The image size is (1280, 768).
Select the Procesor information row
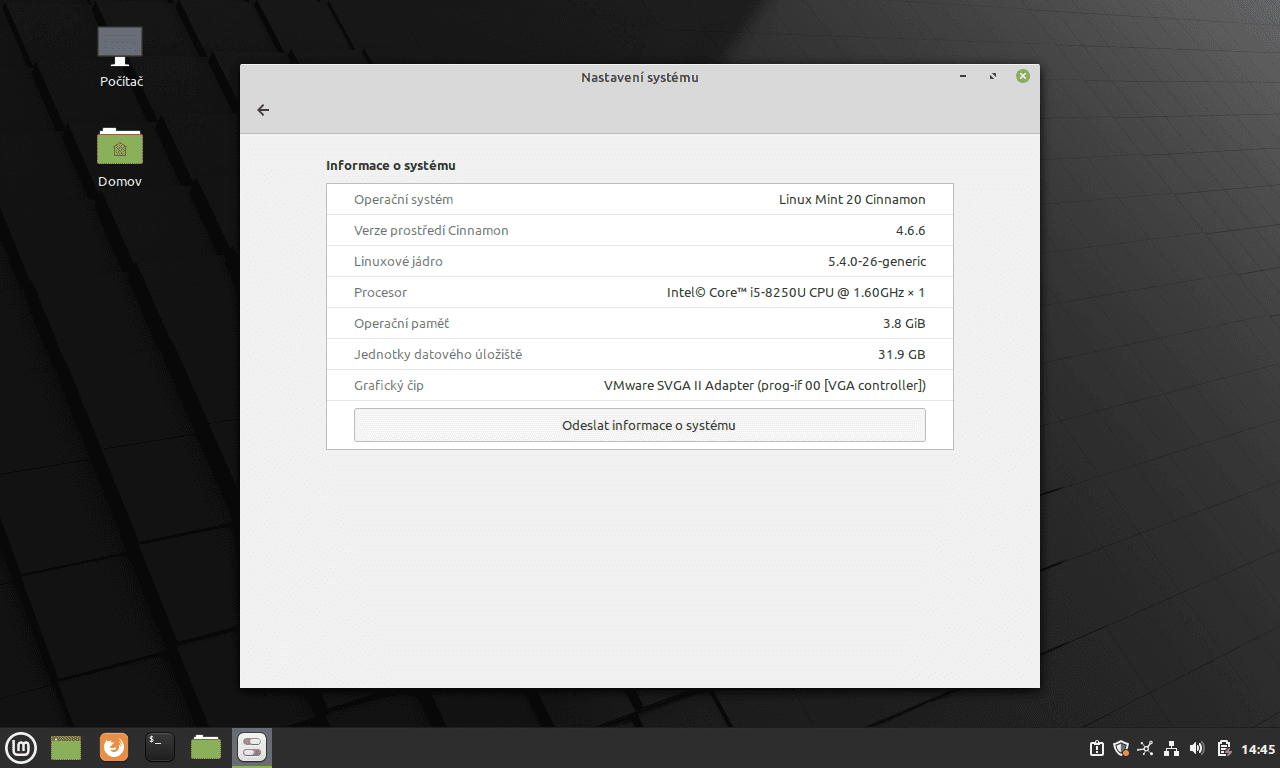click(x=639, y=292)
